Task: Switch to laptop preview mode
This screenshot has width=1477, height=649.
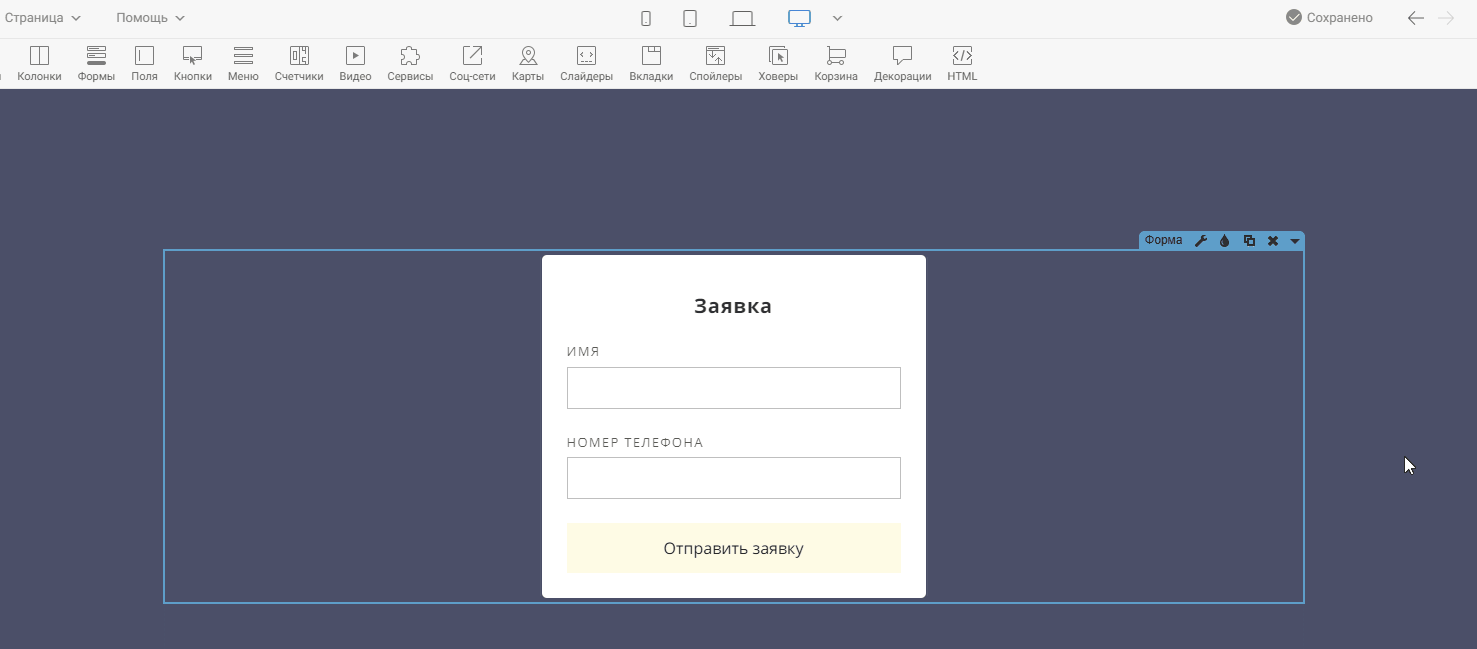Action: point(742,18)
